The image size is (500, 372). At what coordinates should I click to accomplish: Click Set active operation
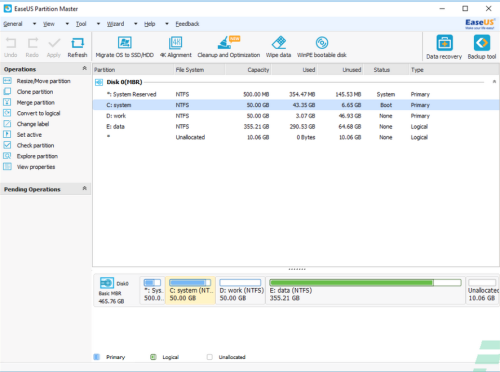[22, 135]
